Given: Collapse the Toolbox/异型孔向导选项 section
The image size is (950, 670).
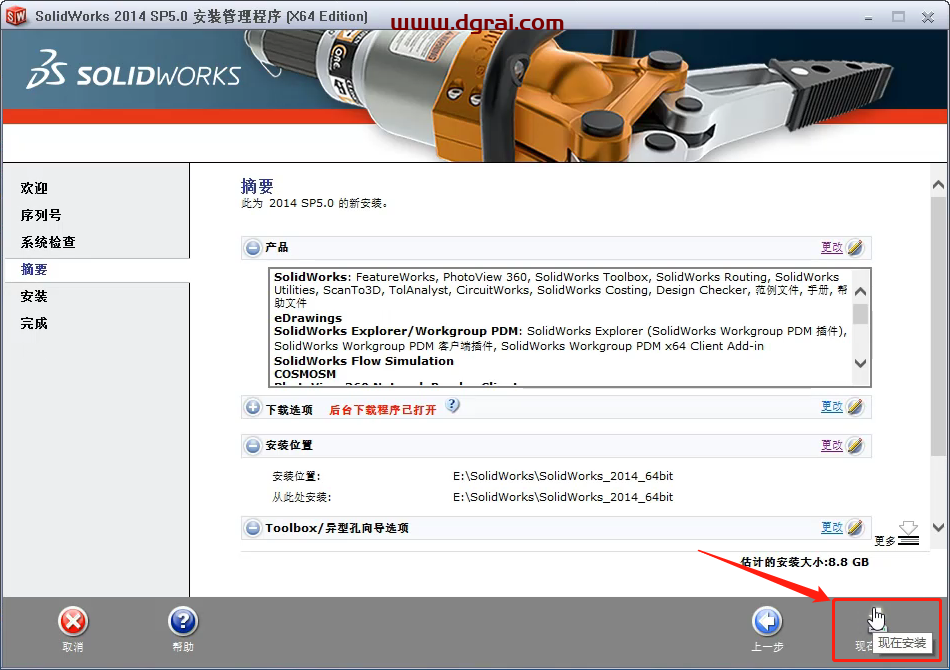Looking at the screenshot, I should coord(253,528).
